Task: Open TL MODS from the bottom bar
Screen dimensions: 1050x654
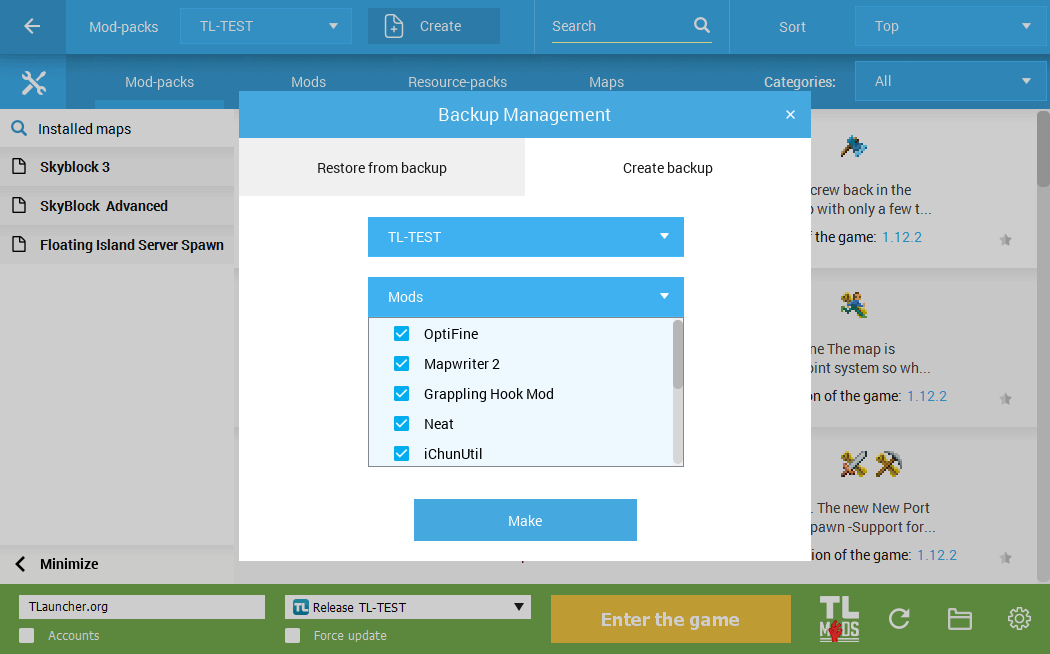Action: [x=838, y=618]
